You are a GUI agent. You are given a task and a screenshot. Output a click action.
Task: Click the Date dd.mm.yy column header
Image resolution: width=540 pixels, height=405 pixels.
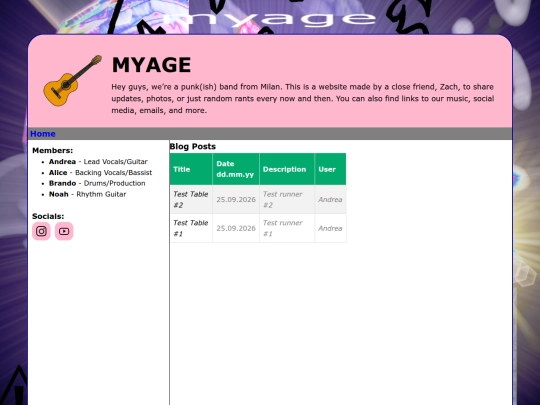coord(236,169)
